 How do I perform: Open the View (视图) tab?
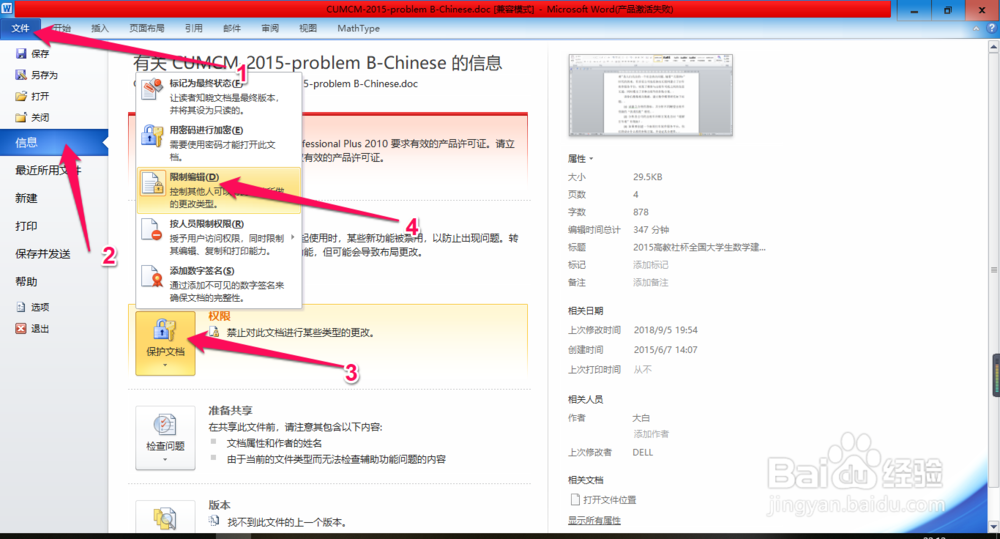(308, 29)
